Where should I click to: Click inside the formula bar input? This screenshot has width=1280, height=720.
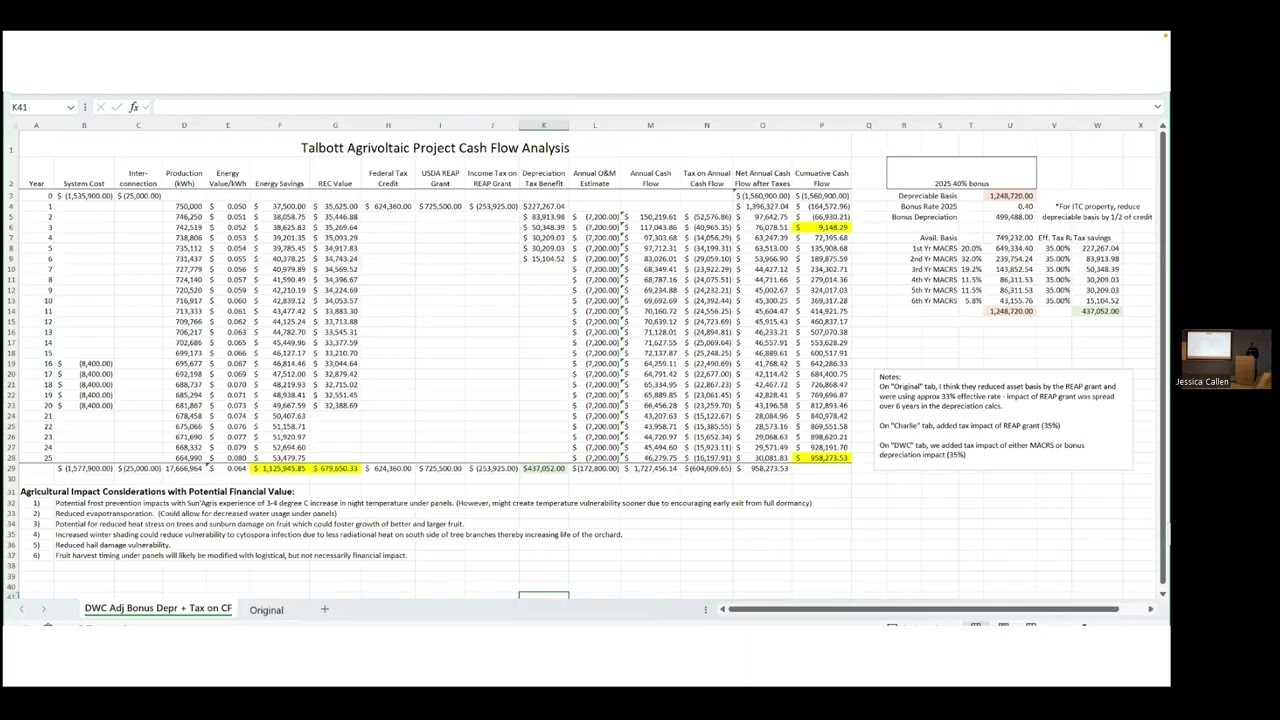650,107
